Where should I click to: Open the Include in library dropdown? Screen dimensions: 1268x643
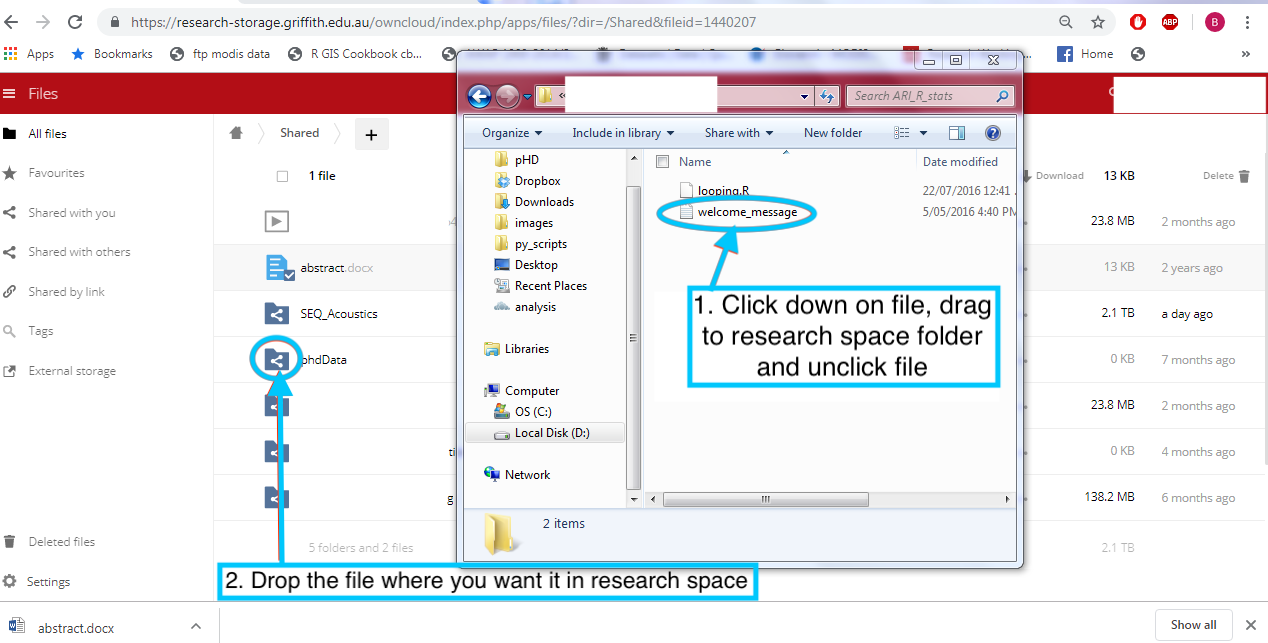(x=622, y=133)
